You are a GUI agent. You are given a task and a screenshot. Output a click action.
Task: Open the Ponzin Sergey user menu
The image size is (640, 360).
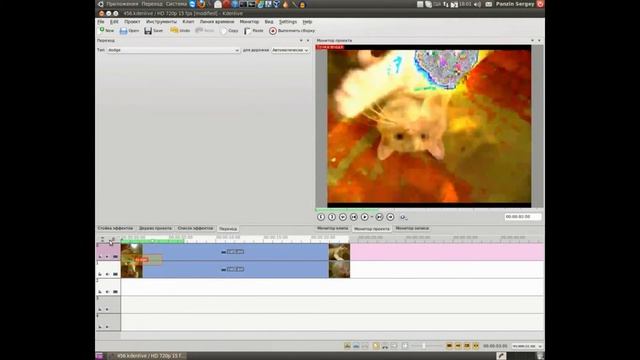(515, 4)
